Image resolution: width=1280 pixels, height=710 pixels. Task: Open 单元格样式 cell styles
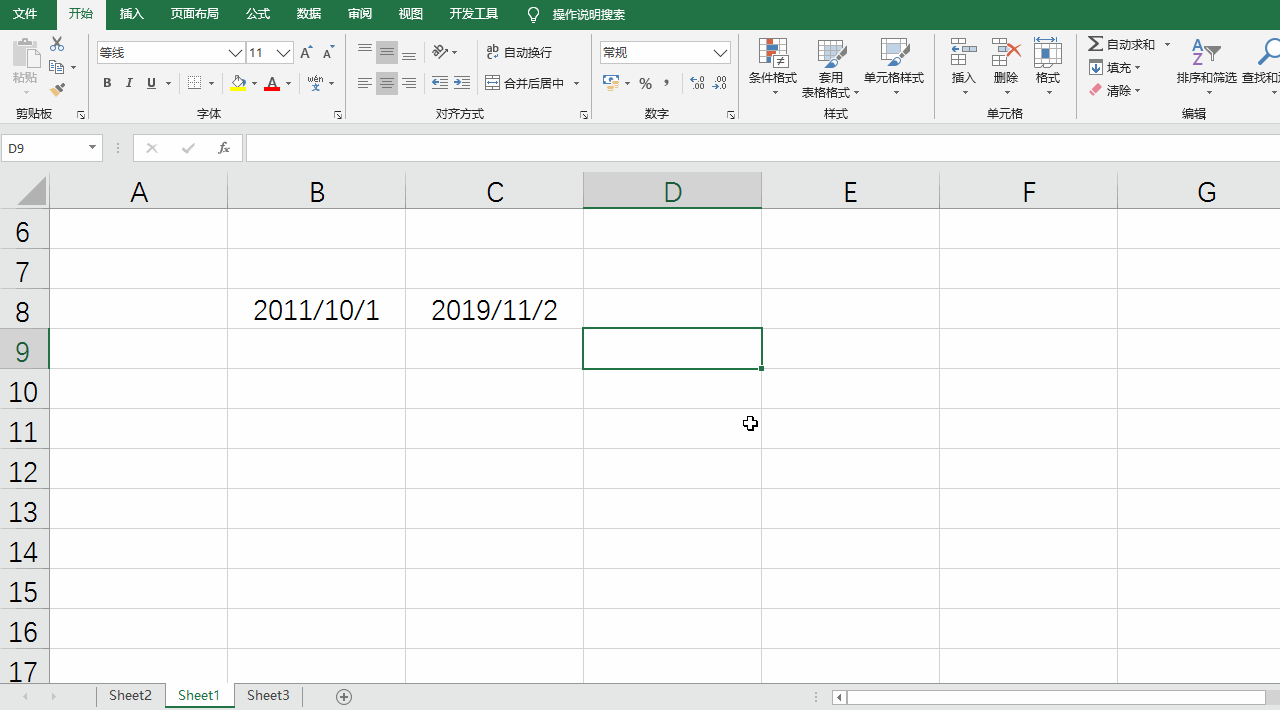point(894,67)
